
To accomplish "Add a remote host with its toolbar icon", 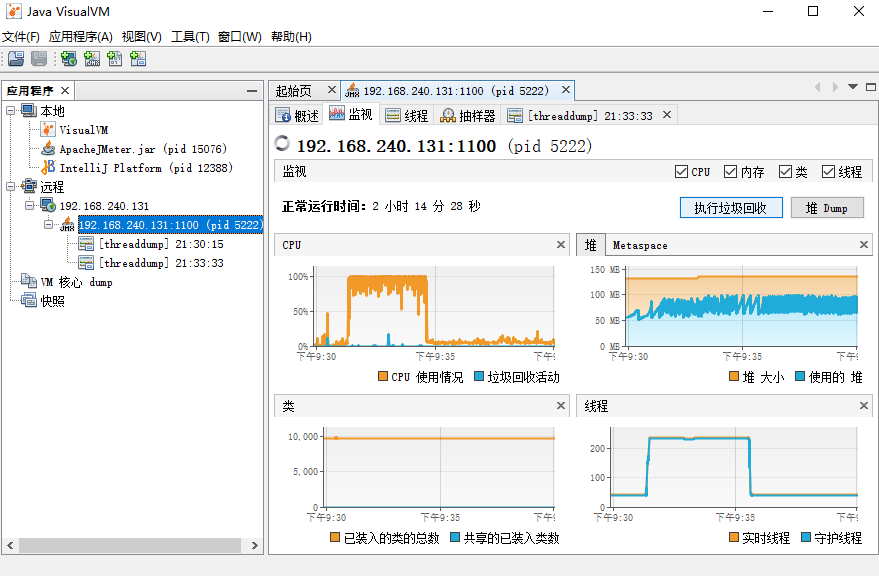I will (x=68, y=58).
